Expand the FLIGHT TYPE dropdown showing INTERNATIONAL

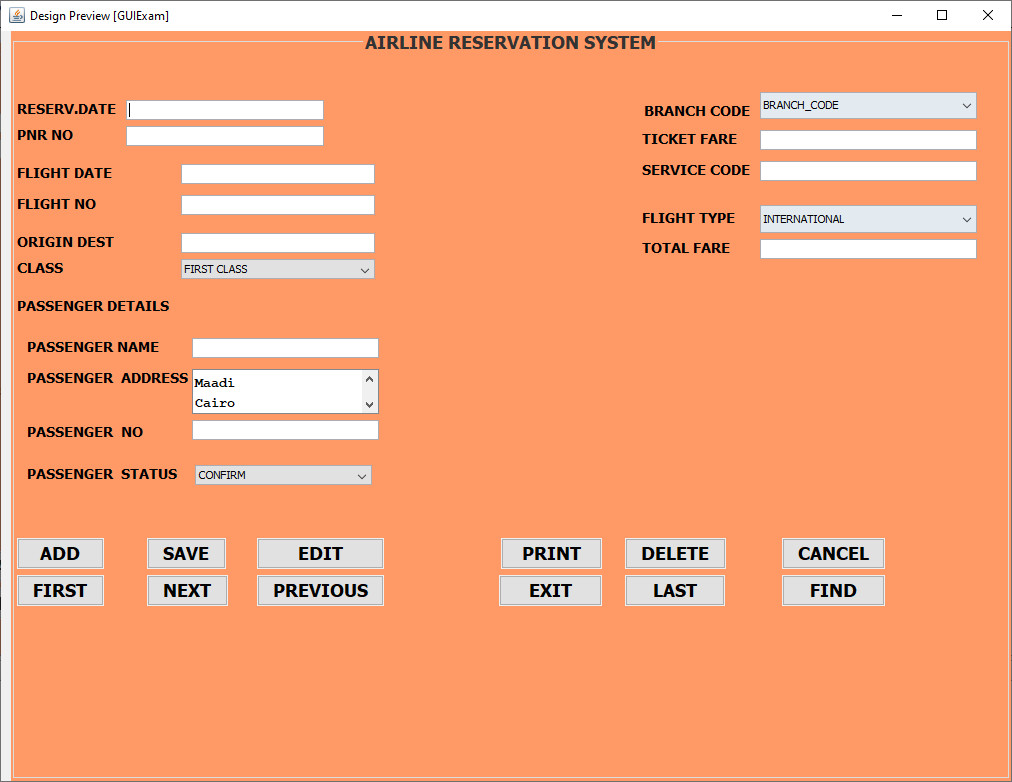click(x=868, y=219)
